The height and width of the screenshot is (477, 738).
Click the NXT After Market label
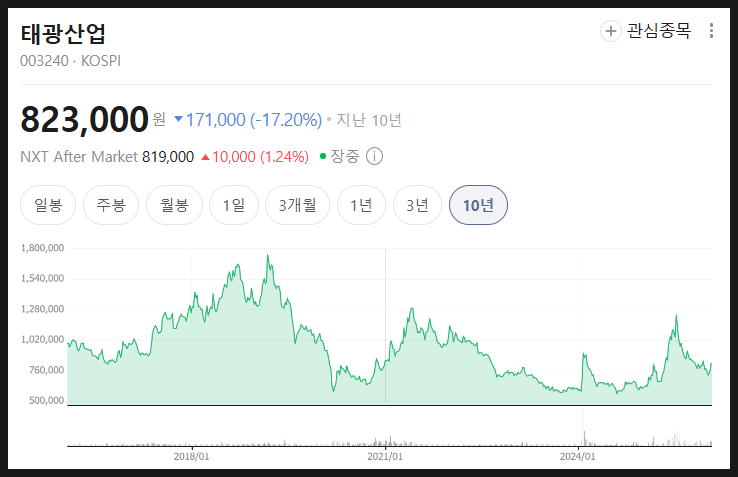click(x=79, y=157)
